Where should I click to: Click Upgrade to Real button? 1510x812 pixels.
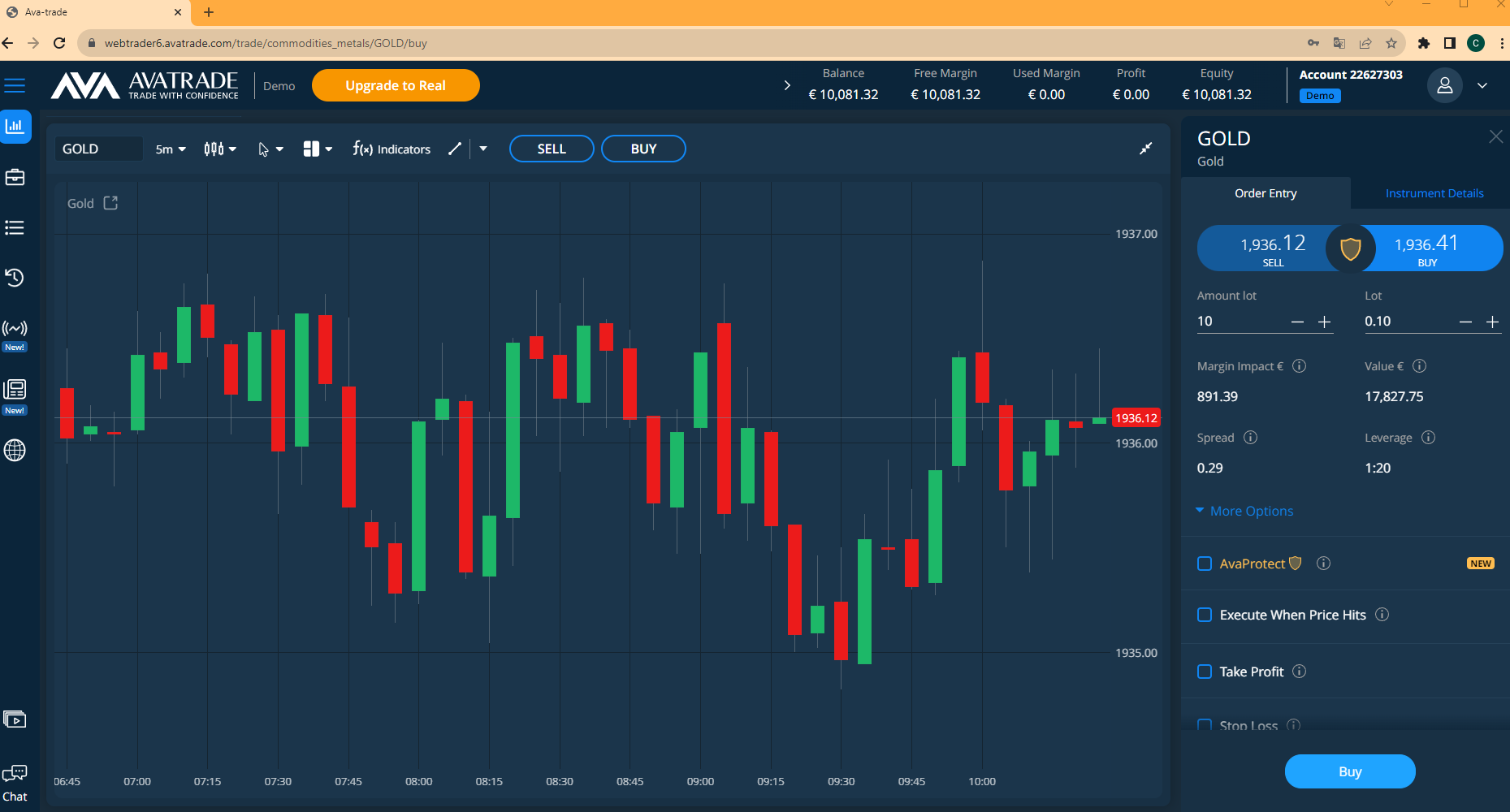click(x=396, y=85)
